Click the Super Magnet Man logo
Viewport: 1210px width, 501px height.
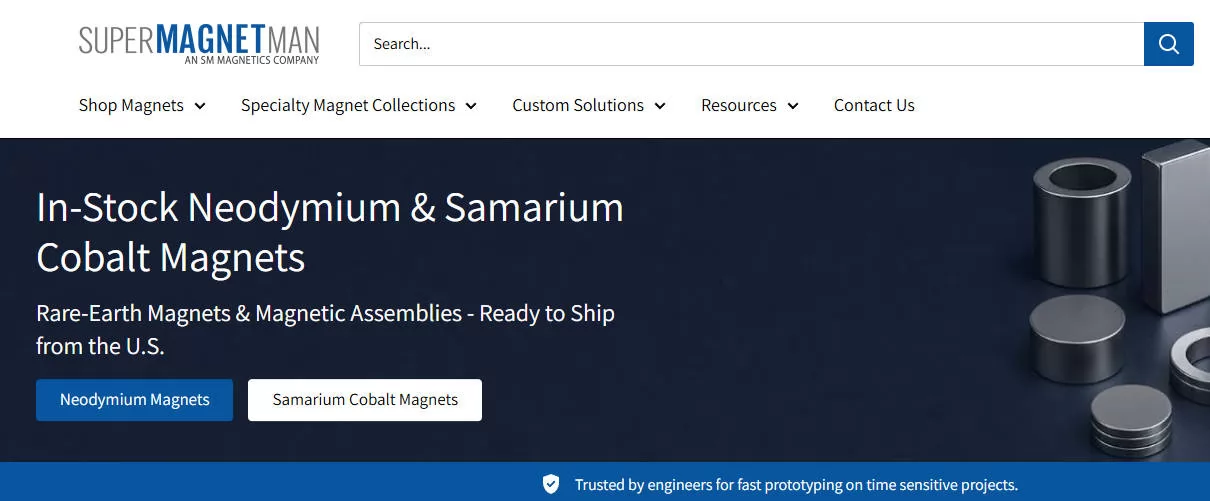[x=199, y=43]
